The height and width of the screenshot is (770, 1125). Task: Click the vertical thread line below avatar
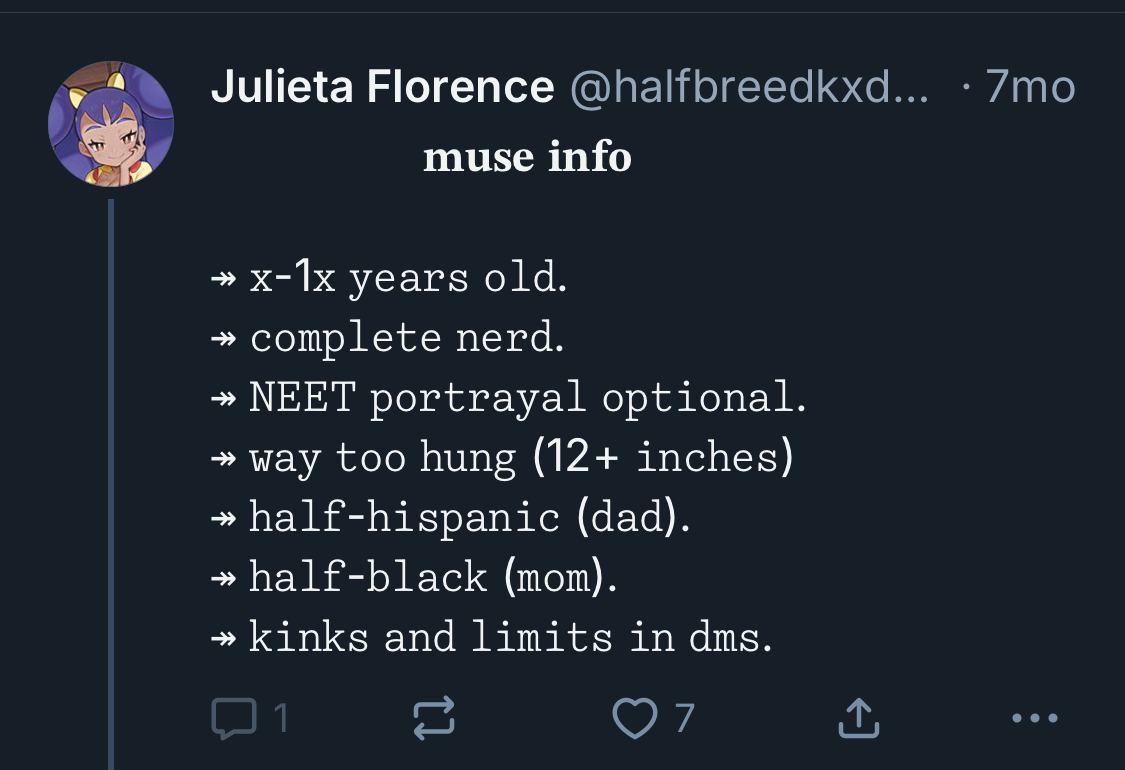pos(111,480)
